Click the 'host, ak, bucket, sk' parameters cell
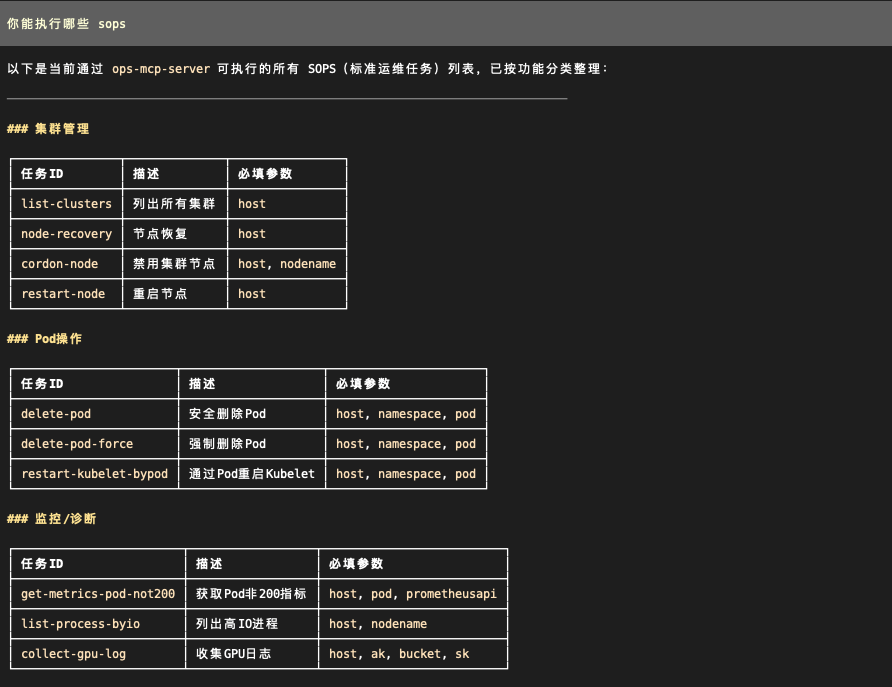Screen dimensions: 892x687 pyautogui.click(x=399, y=654)
